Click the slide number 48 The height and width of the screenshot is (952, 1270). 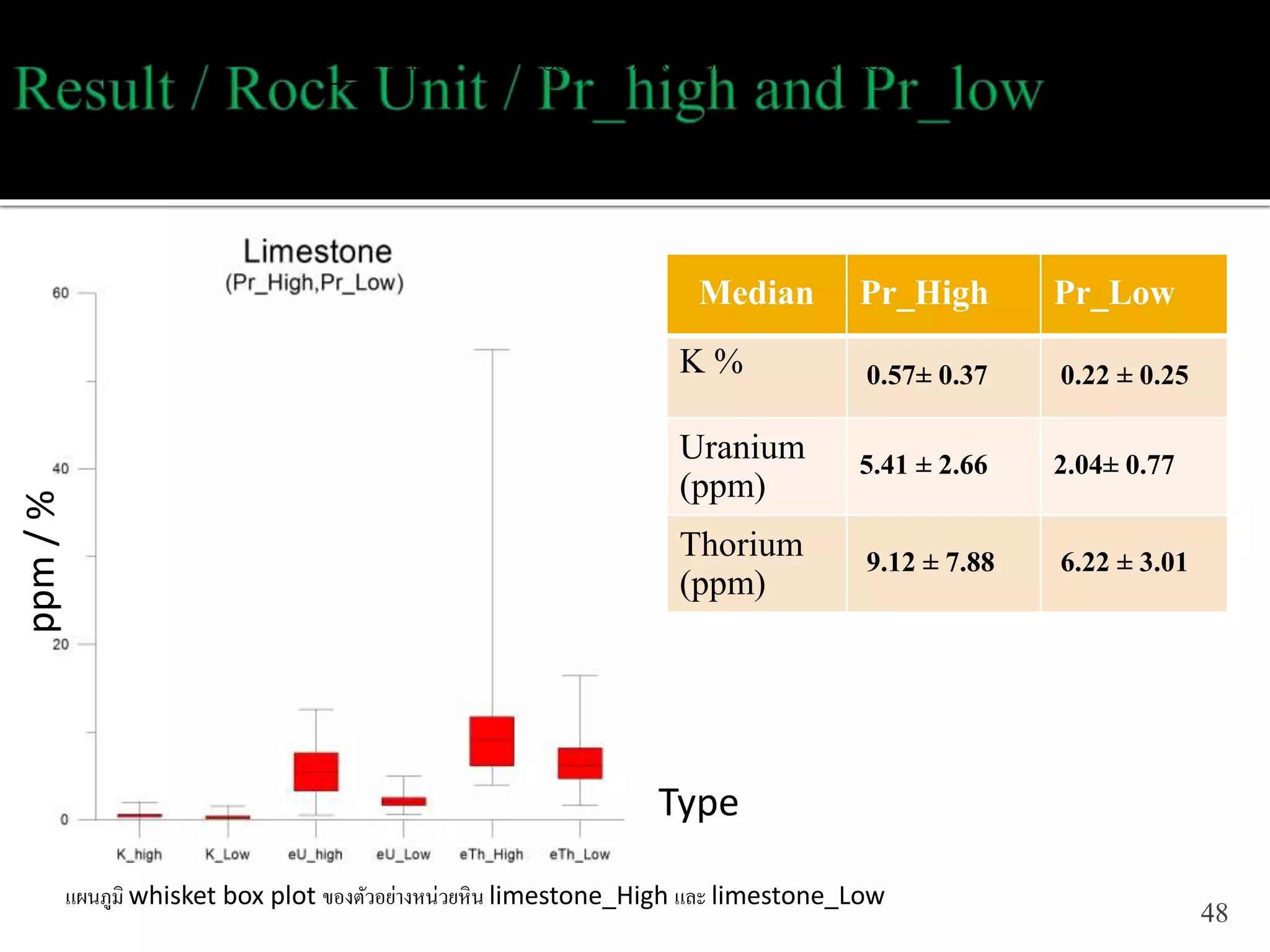[x=1214, y=913]
